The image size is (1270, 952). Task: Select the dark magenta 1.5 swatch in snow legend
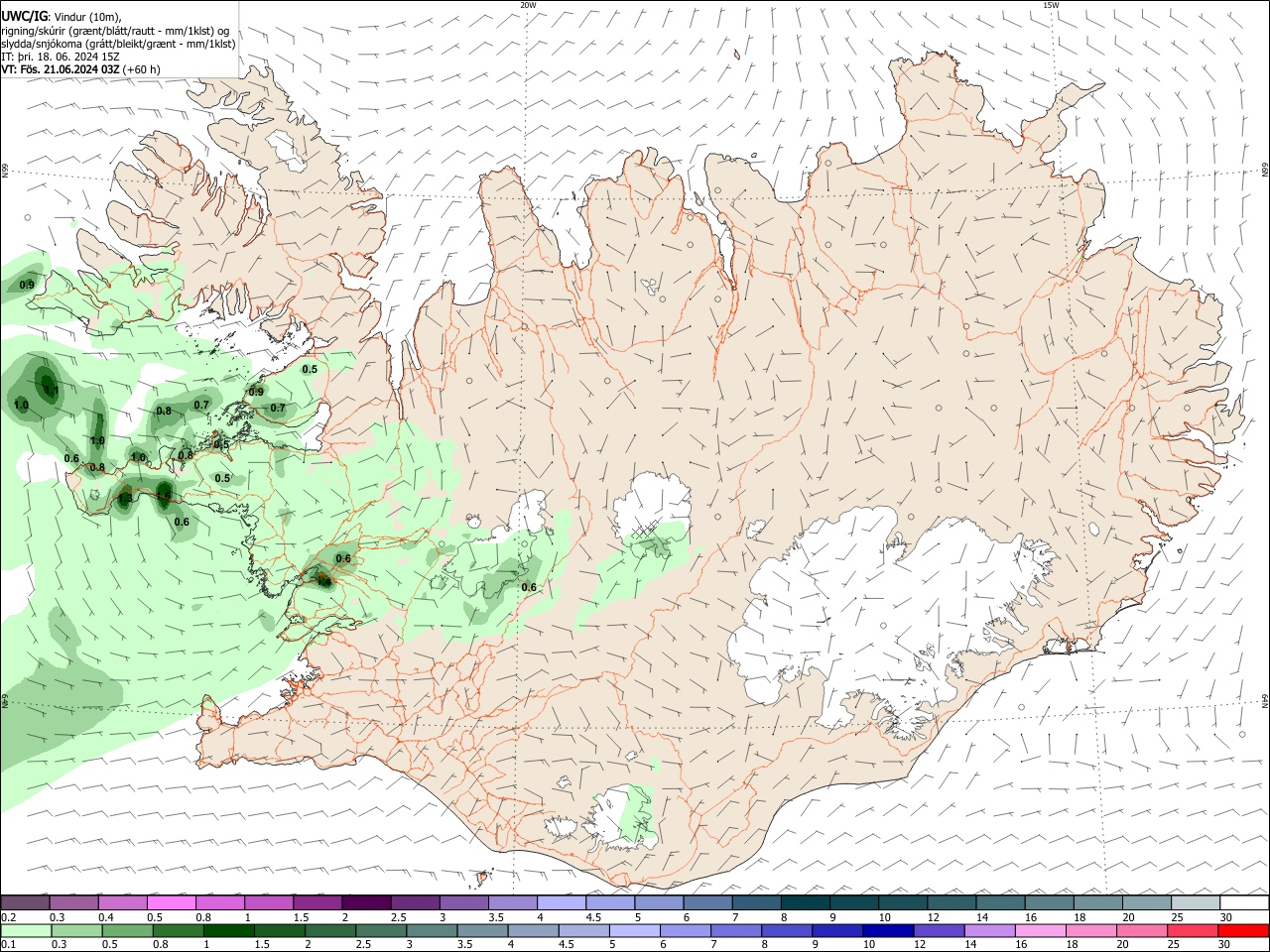point(317,902)
